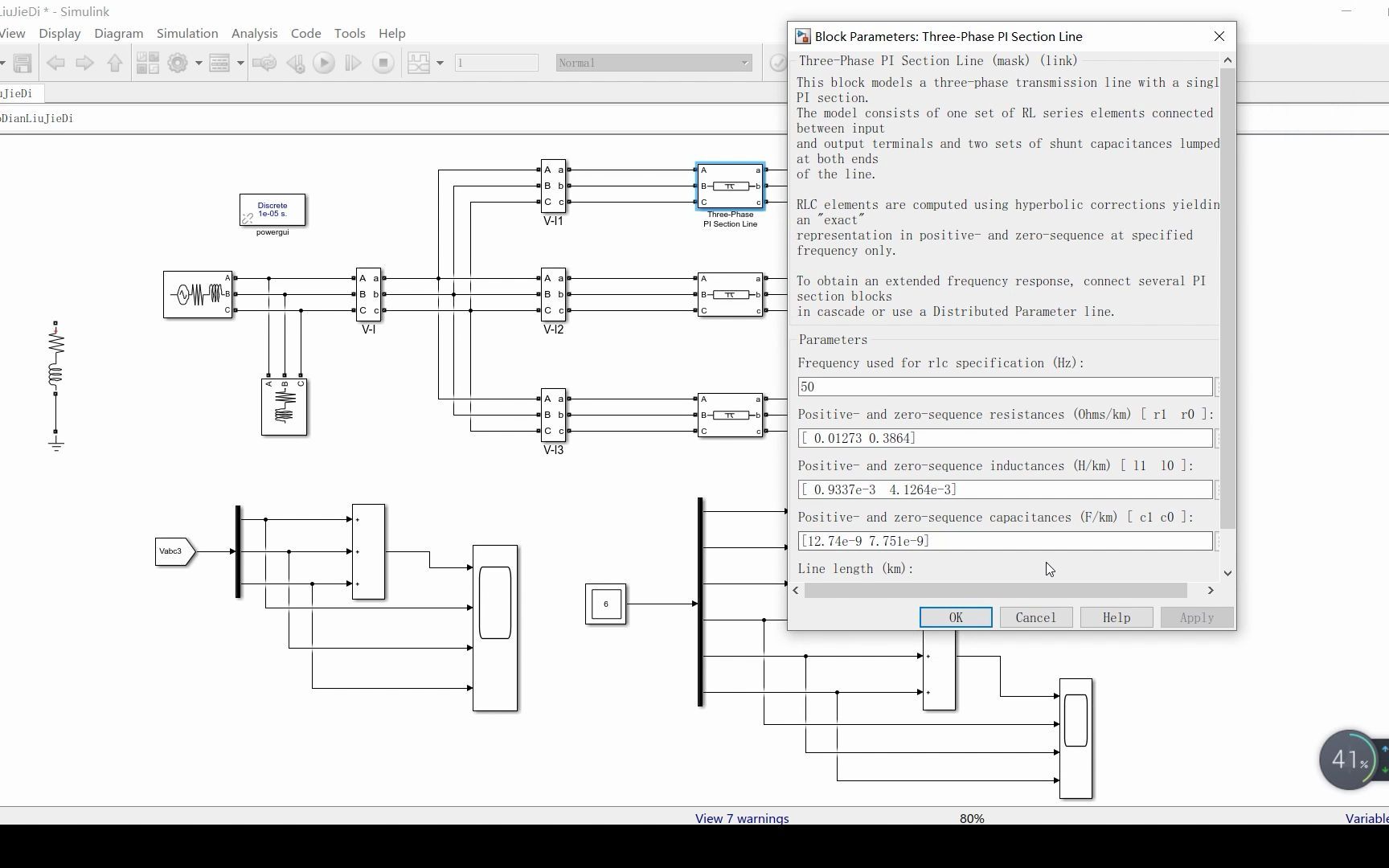The width and height of the screenshot is (1389, 868).
Task: Select the highlighted Three-Phase PI Section Line block
Action: tap(731, 186)
